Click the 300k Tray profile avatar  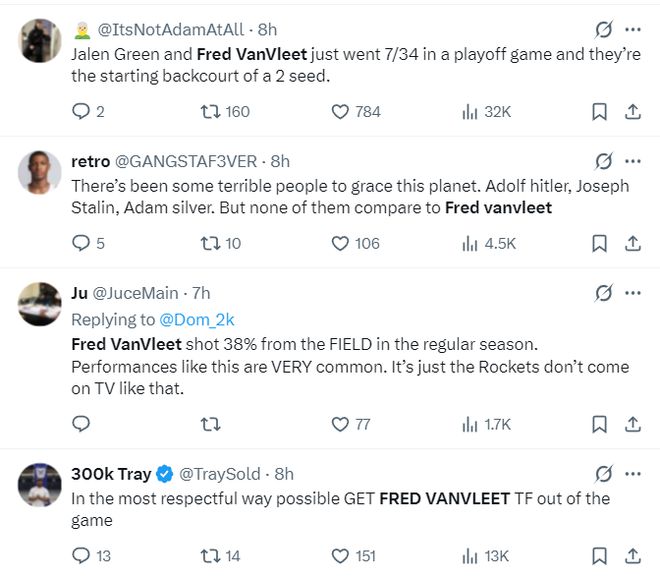click(40, 485)
